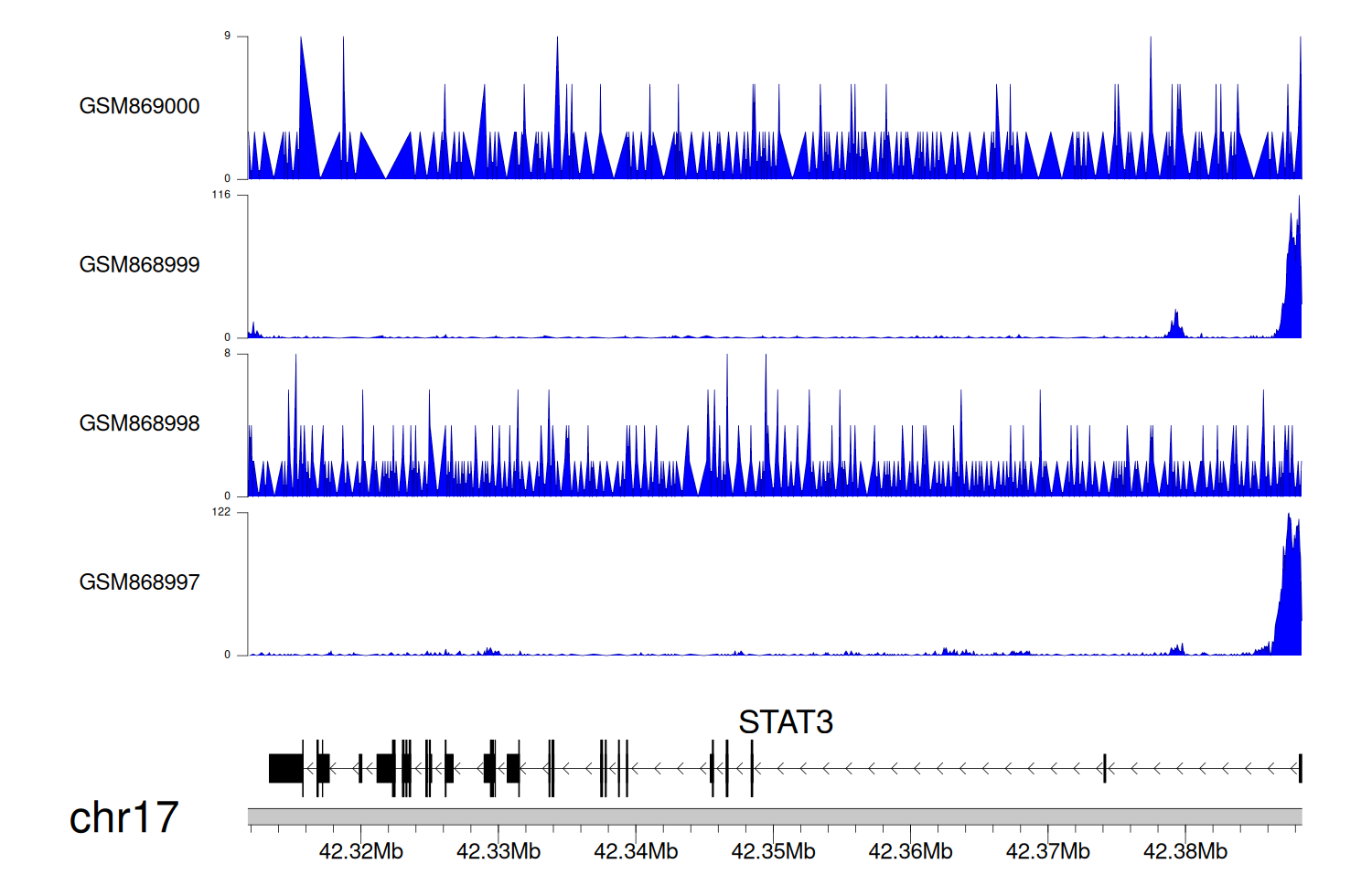Screen dimensions: 1372x896
Task: Click the 42.38Mb coordinate label
Action: coord(1185,852)
